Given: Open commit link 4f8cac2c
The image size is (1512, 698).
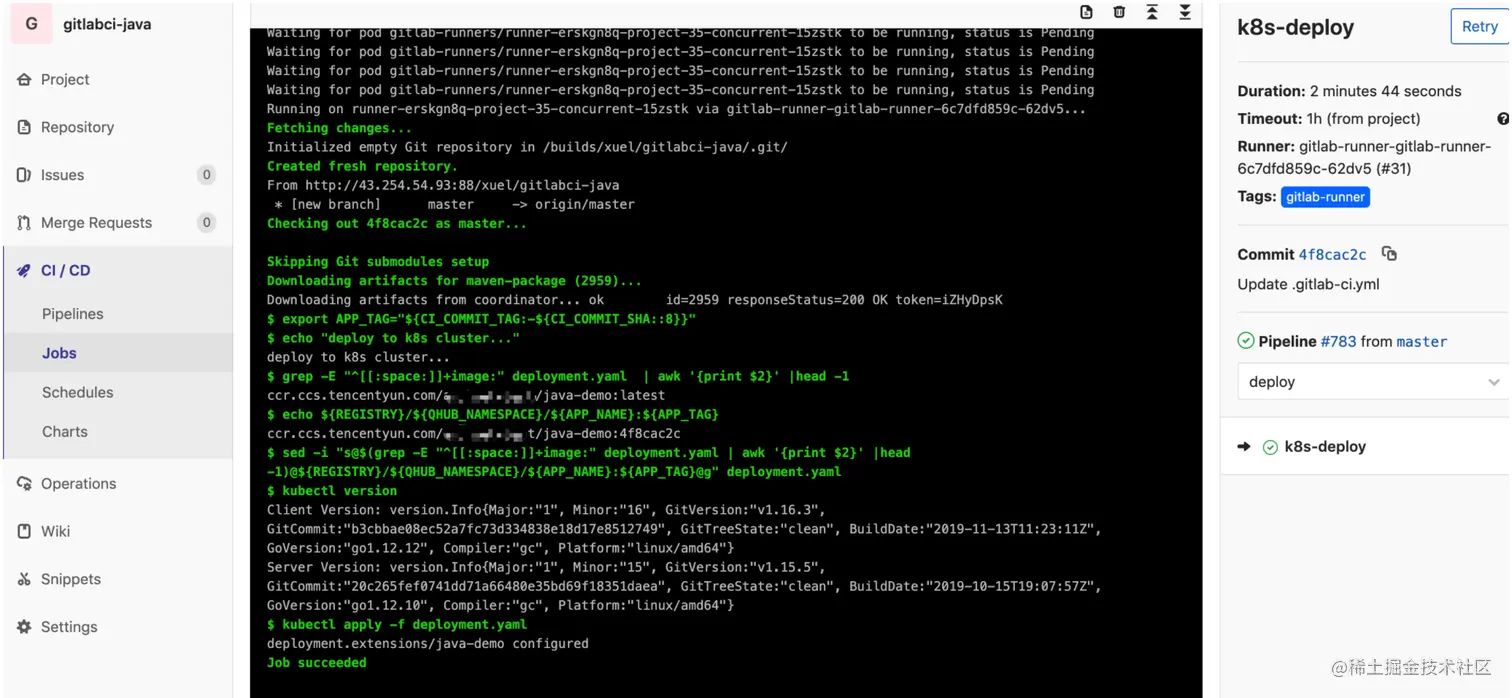Looking at the screenshot, I should pyautogui.click(x=1333, y=255).
